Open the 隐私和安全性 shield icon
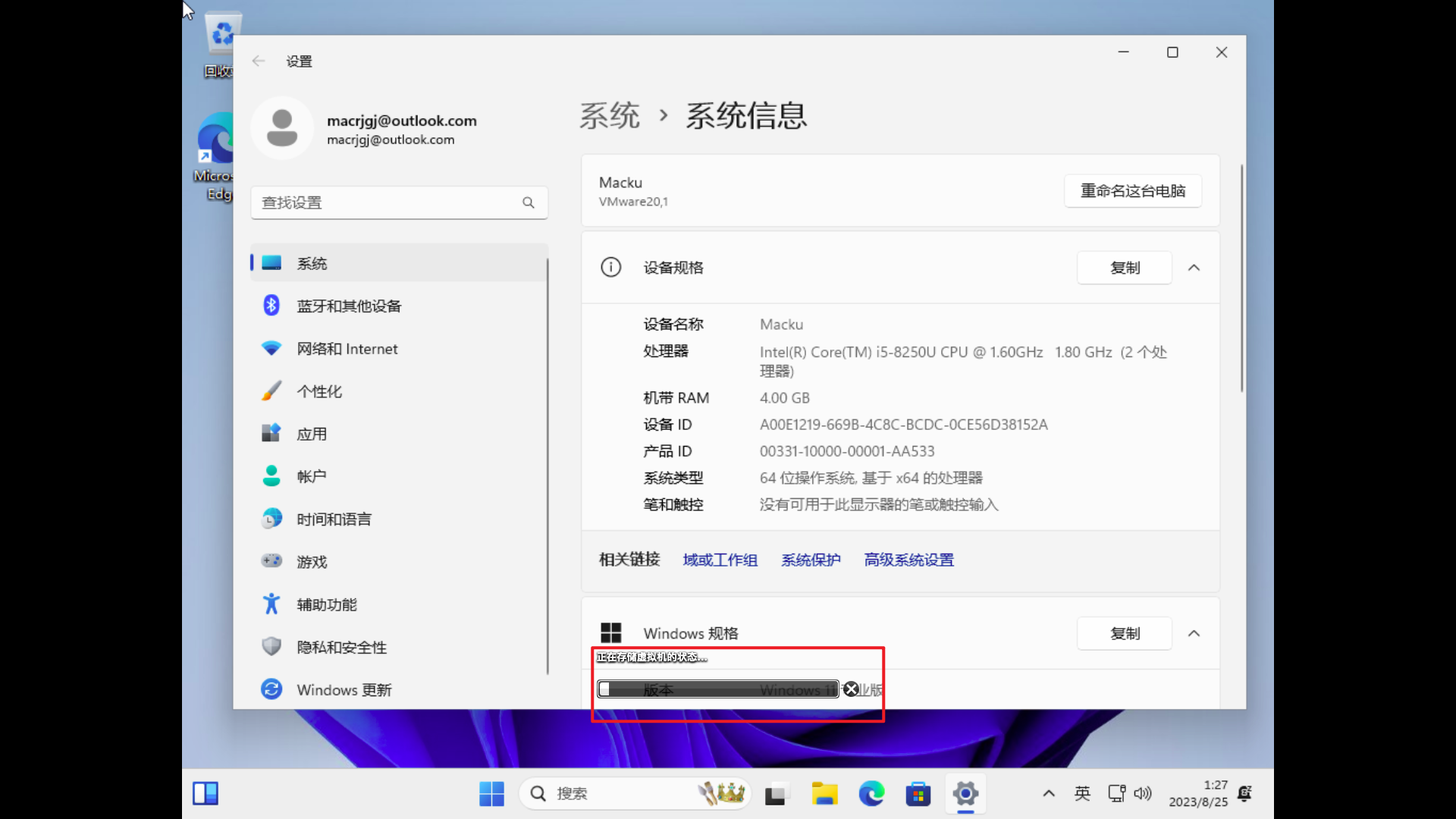Viewport: 1456px width, 819px height. (x=271, y=647)
